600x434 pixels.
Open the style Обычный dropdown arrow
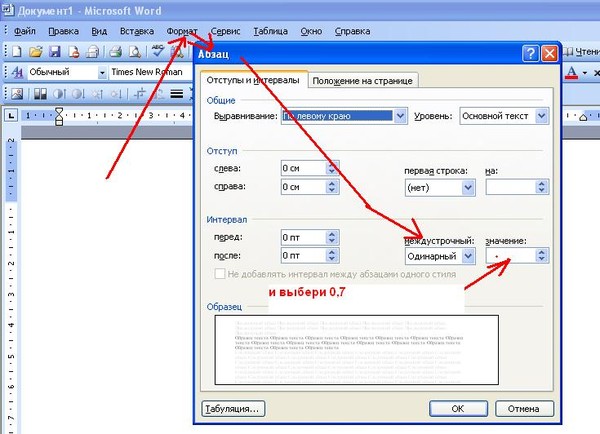click(102, 72)
